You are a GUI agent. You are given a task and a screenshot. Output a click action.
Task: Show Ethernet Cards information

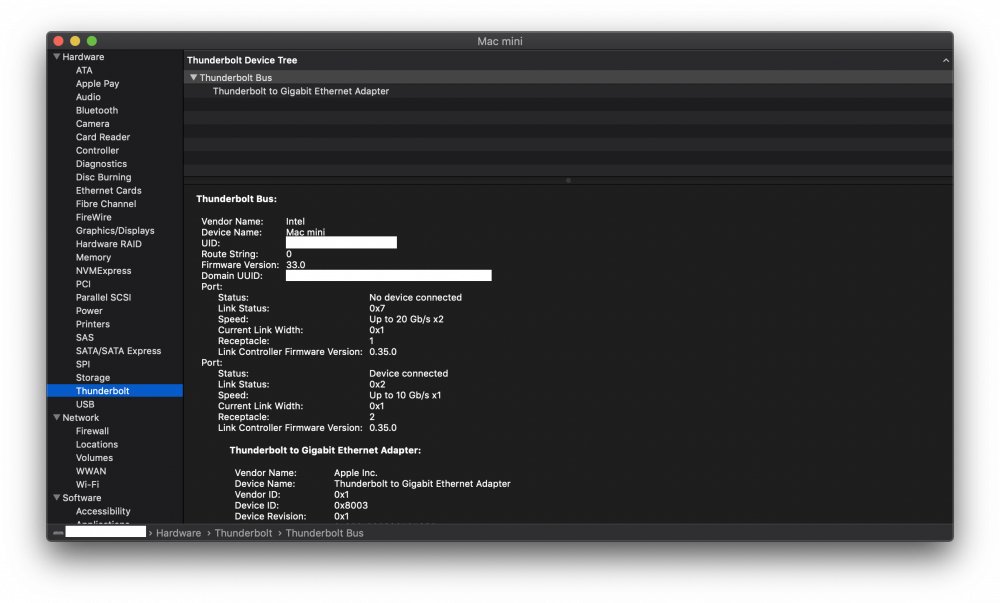click(108, 191)
